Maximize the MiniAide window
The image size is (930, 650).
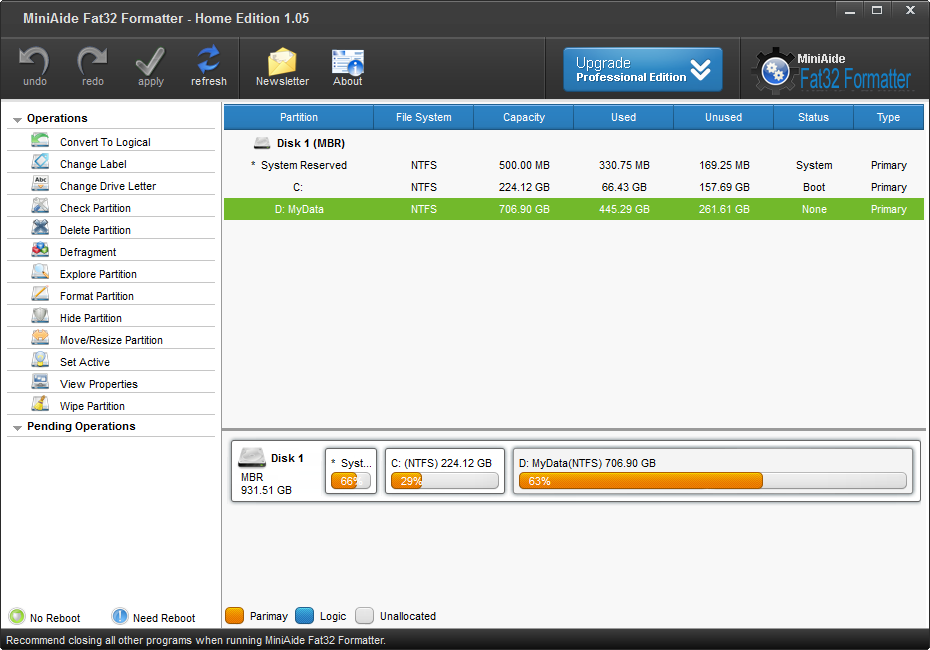(x=877, y=9)
